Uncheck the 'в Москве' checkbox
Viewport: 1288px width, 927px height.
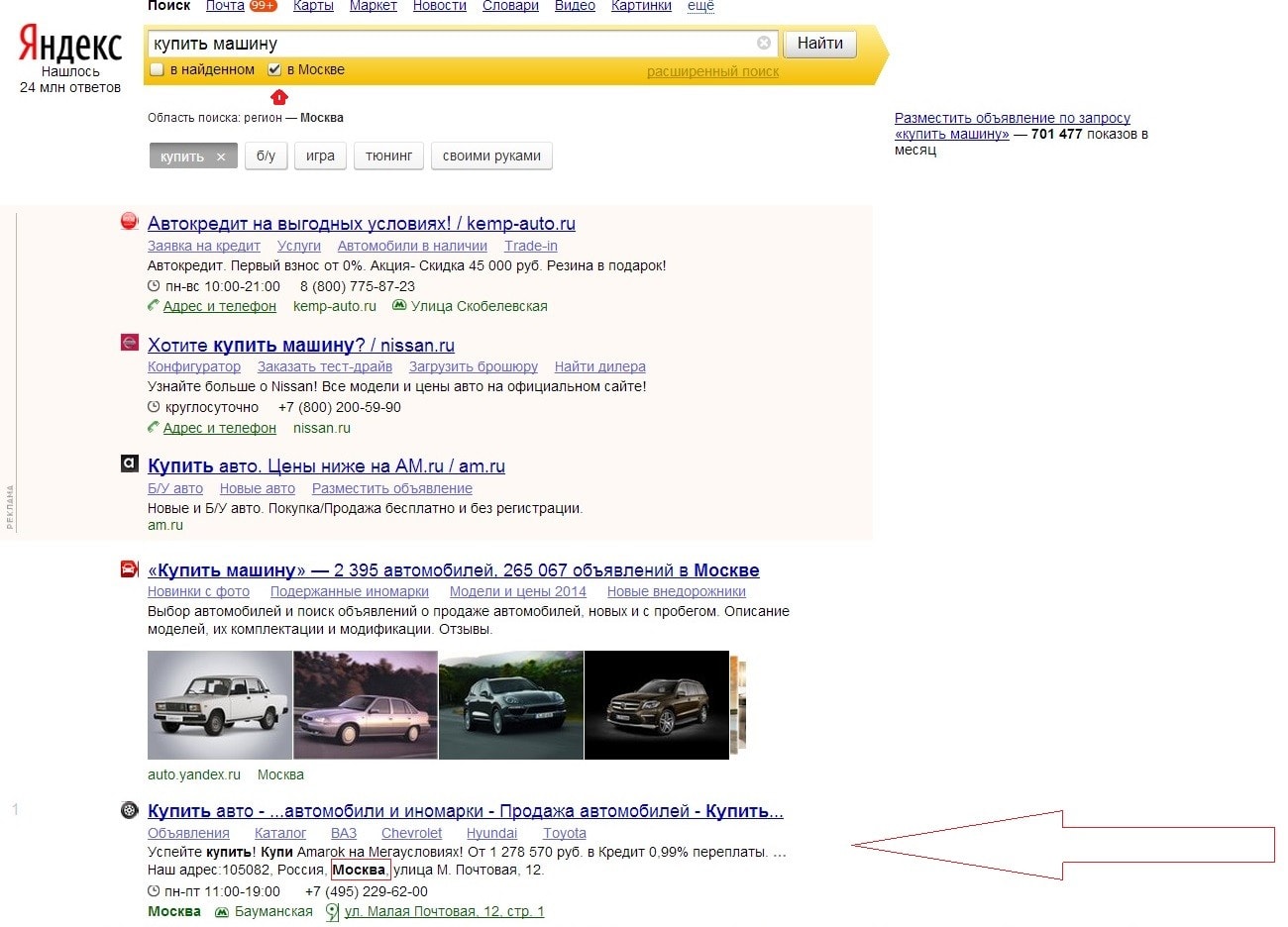(x=274, y=69)
